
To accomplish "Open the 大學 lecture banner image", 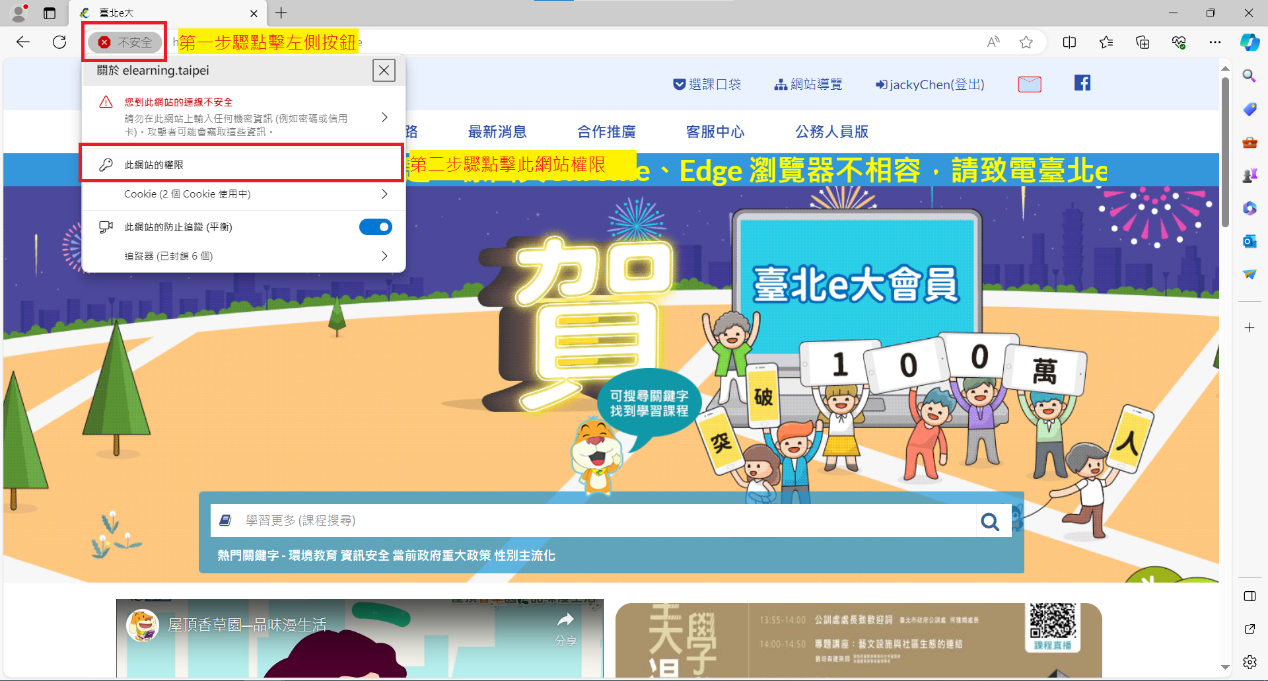I will tap(858, 641).
